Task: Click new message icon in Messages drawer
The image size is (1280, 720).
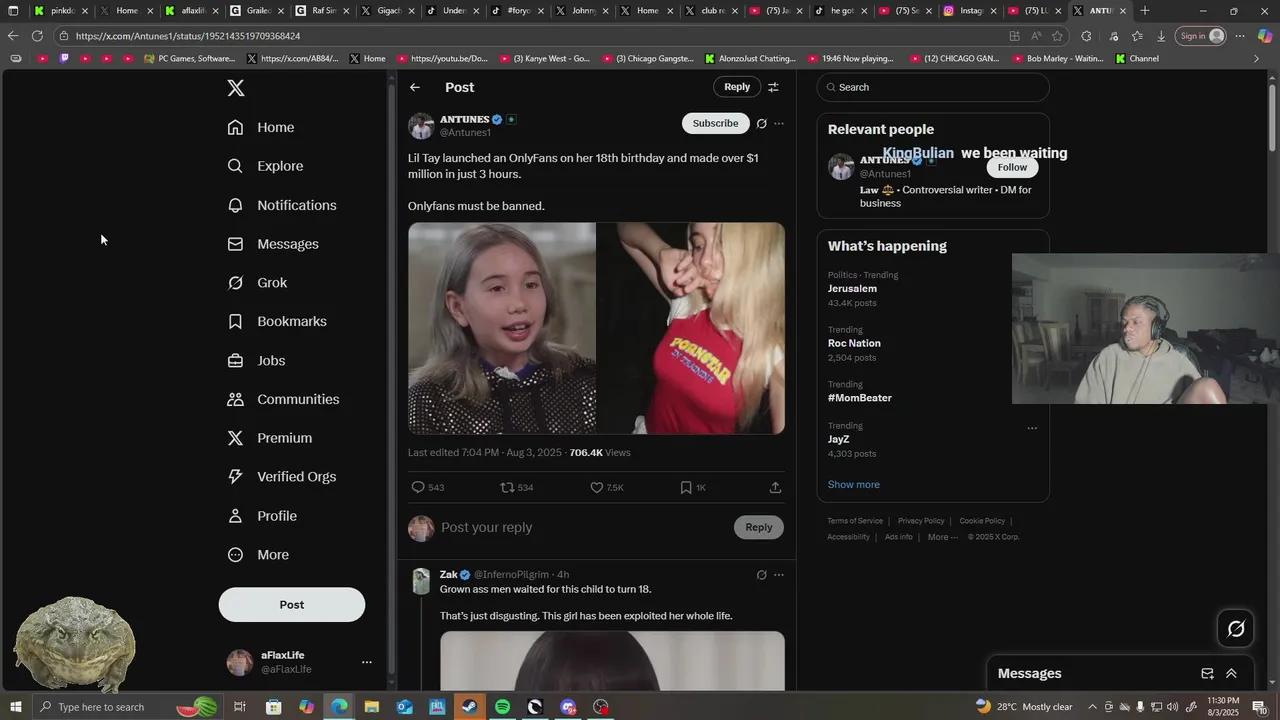Action: point(1207,674)
